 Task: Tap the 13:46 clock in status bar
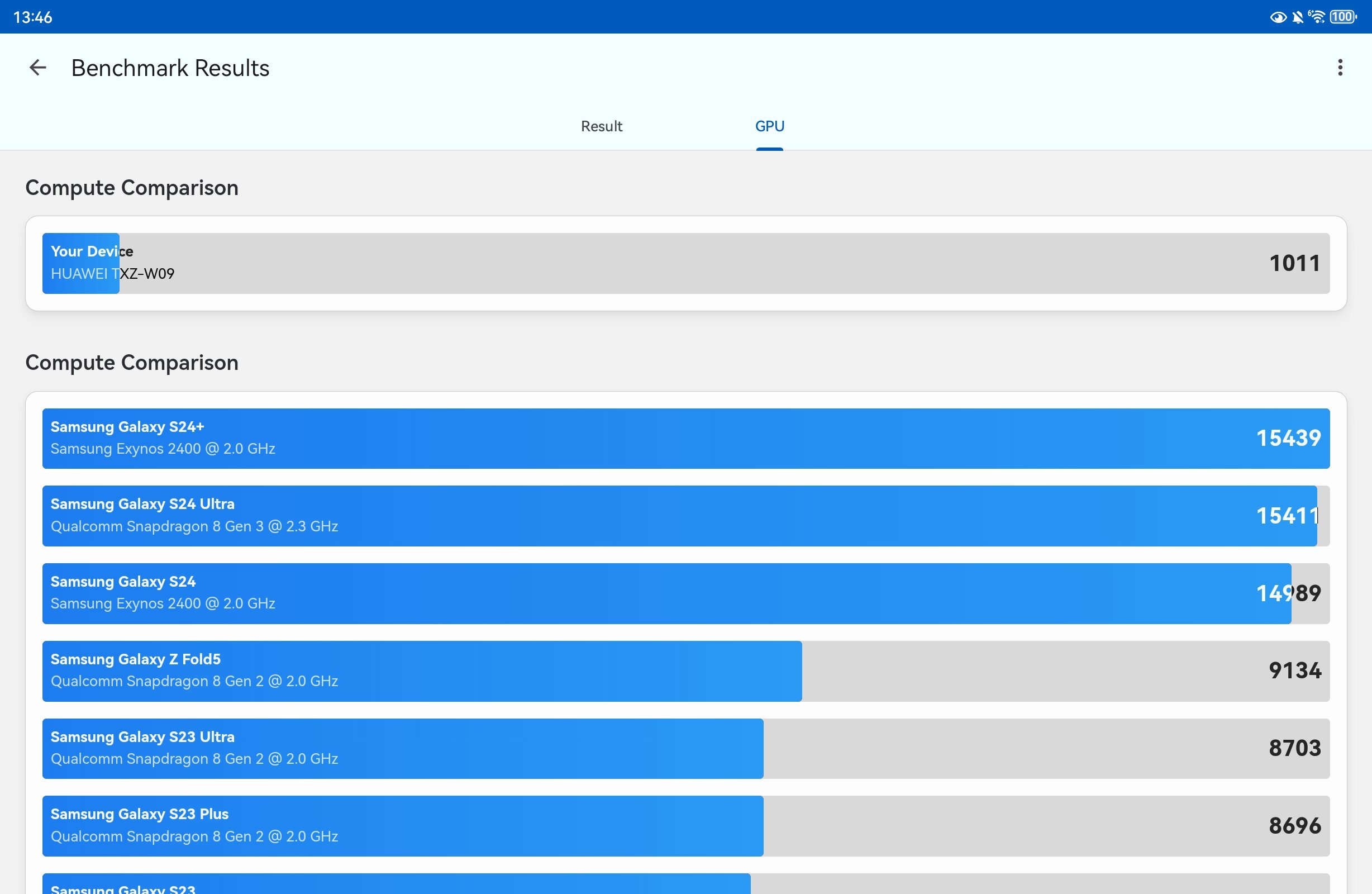click(33, 17)
